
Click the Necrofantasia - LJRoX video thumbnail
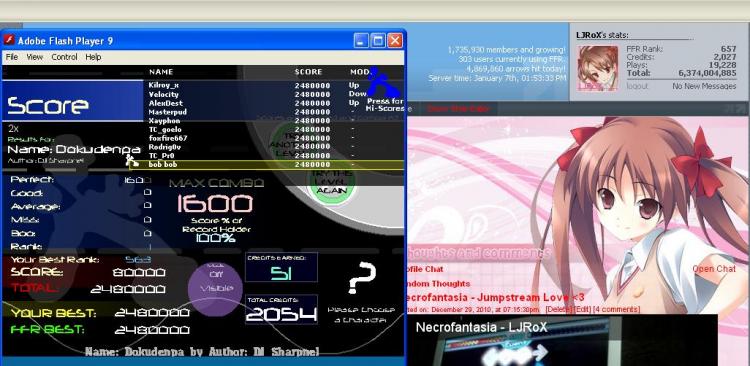[x=562, y=340]
